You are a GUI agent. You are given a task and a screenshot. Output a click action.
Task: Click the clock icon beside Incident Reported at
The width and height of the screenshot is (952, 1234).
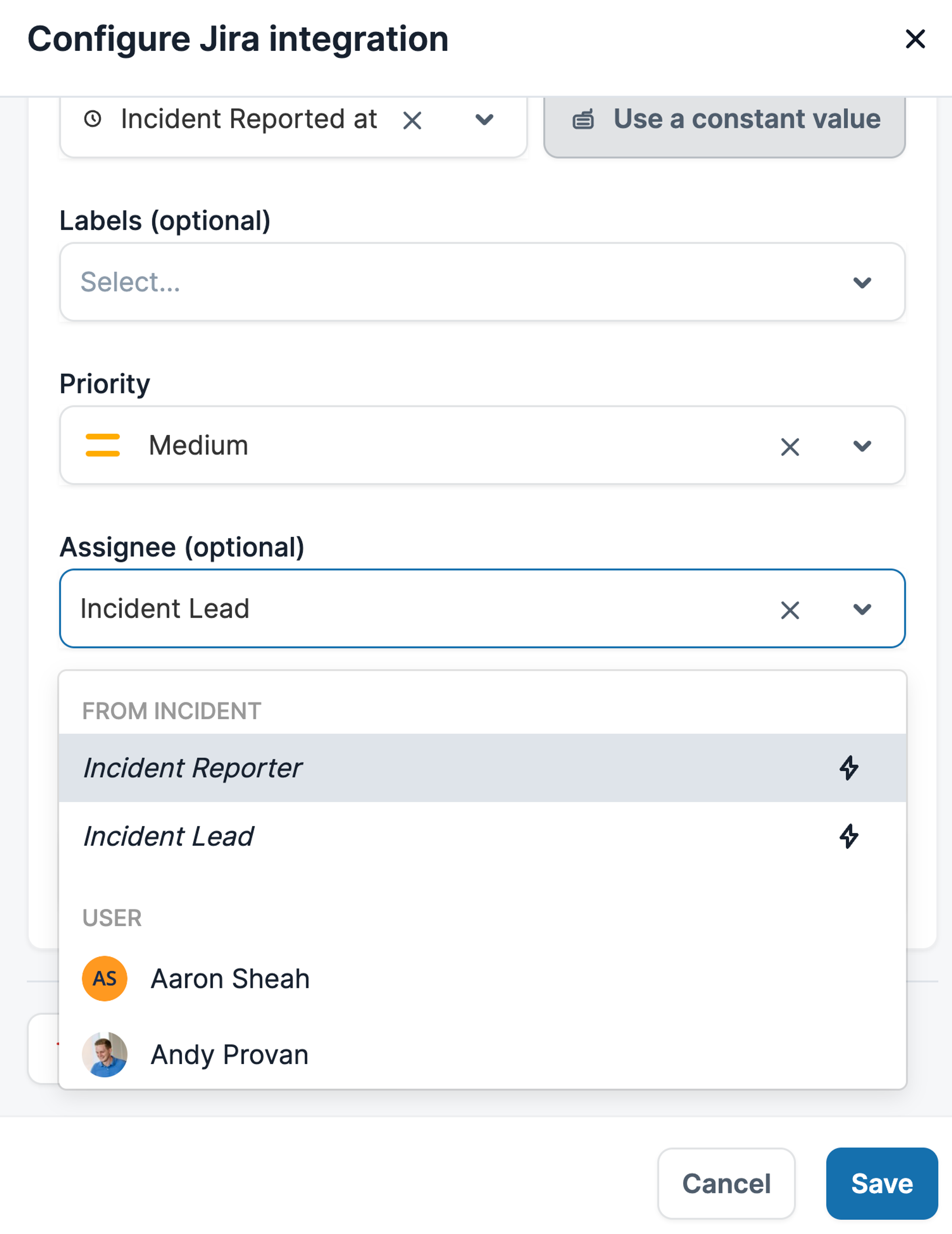point(93,119)
